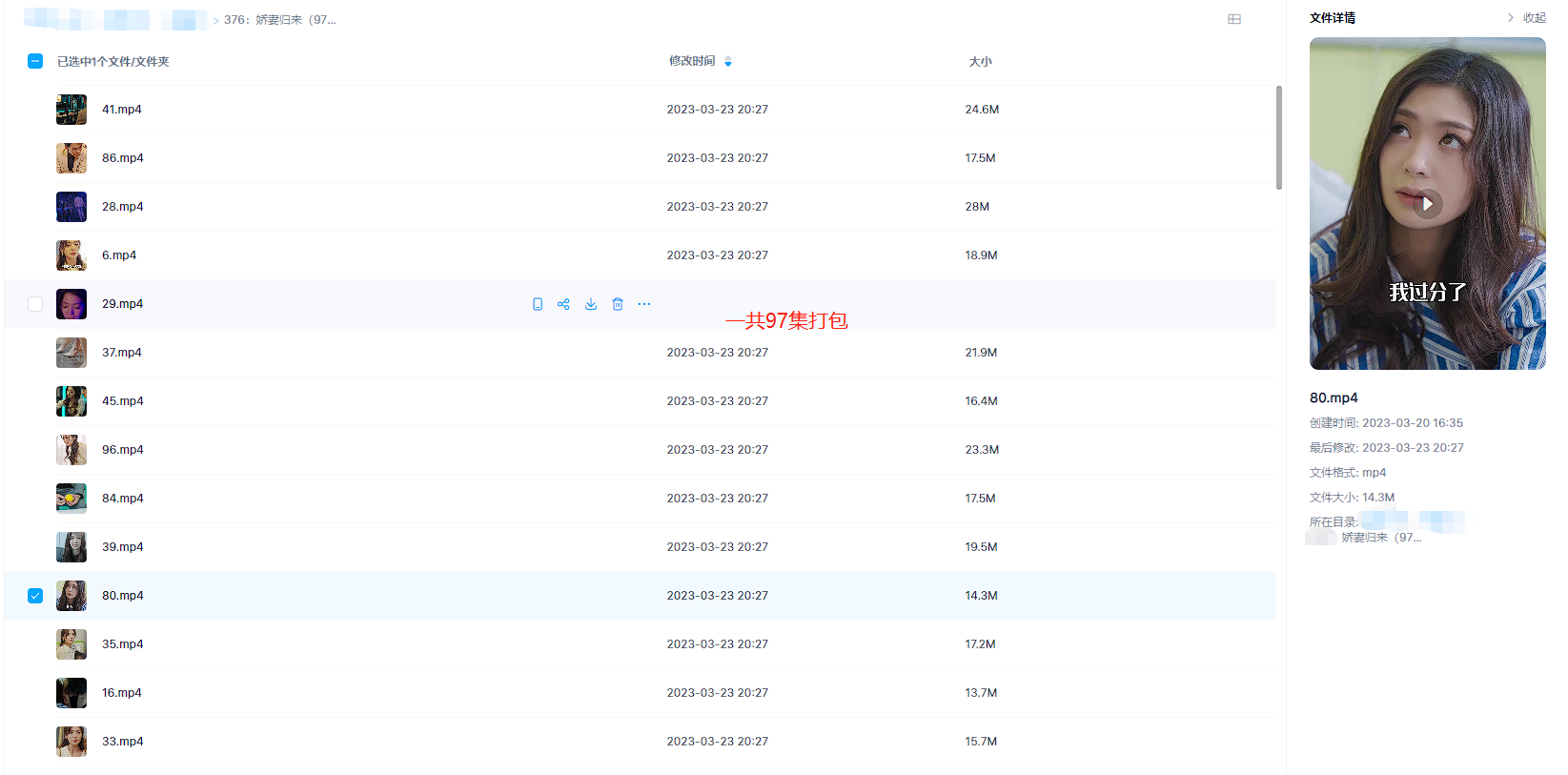Open the 86.mp4 thumbnail
Image resolution: width=1568 pixels, height=775 pixels.
[x=71, y=158]
